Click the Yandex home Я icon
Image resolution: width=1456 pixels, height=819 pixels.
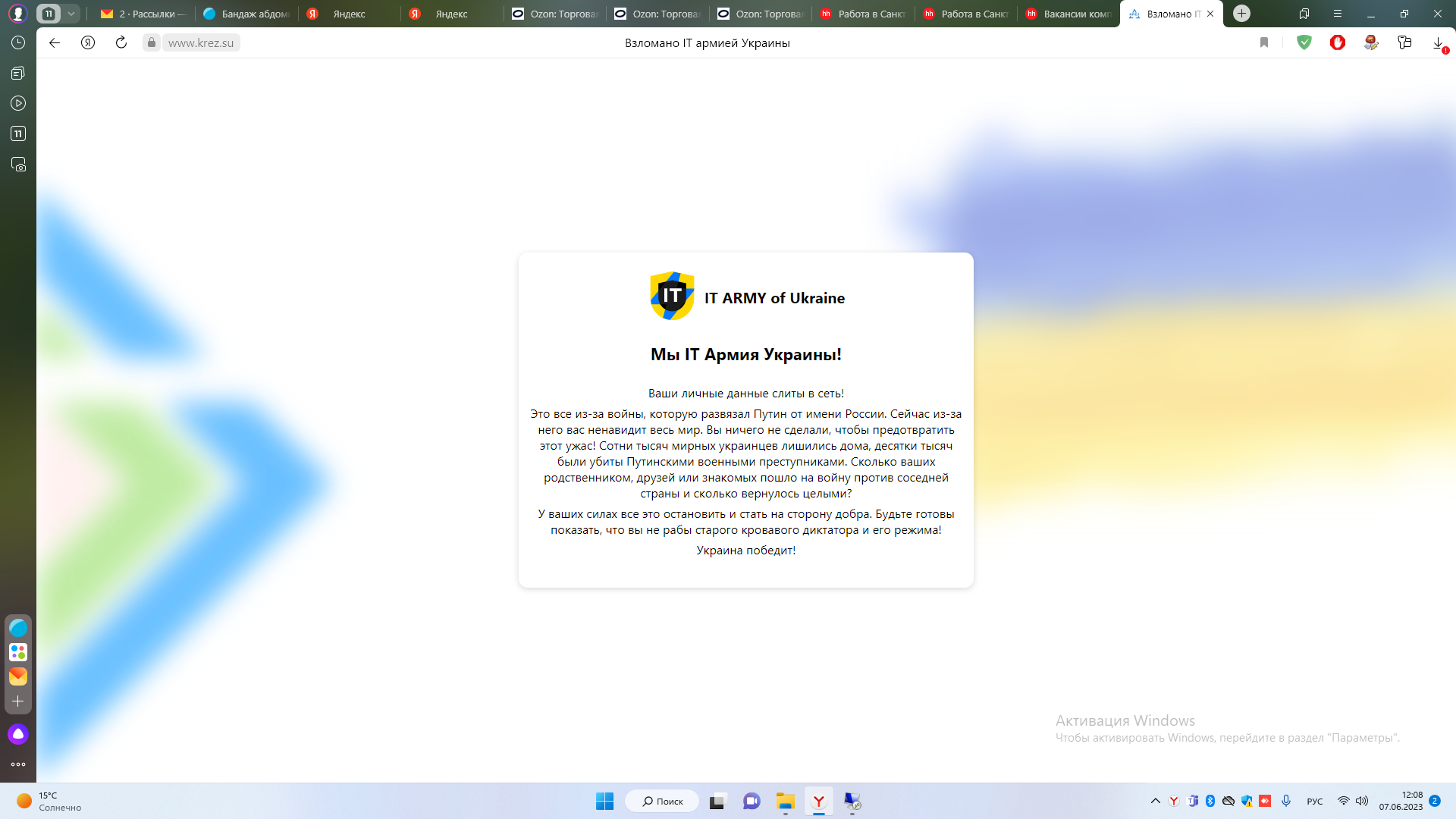point(88,42)
